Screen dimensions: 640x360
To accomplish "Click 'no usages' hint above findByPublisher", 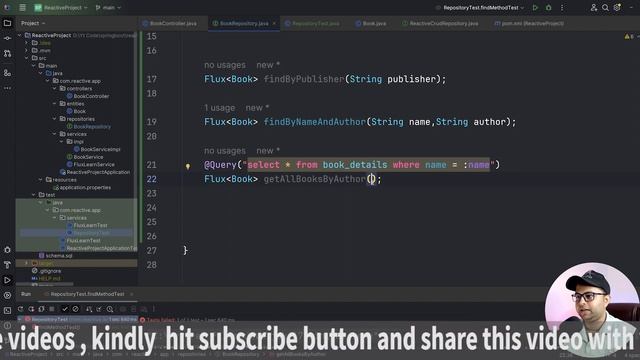I will [225, 65].
